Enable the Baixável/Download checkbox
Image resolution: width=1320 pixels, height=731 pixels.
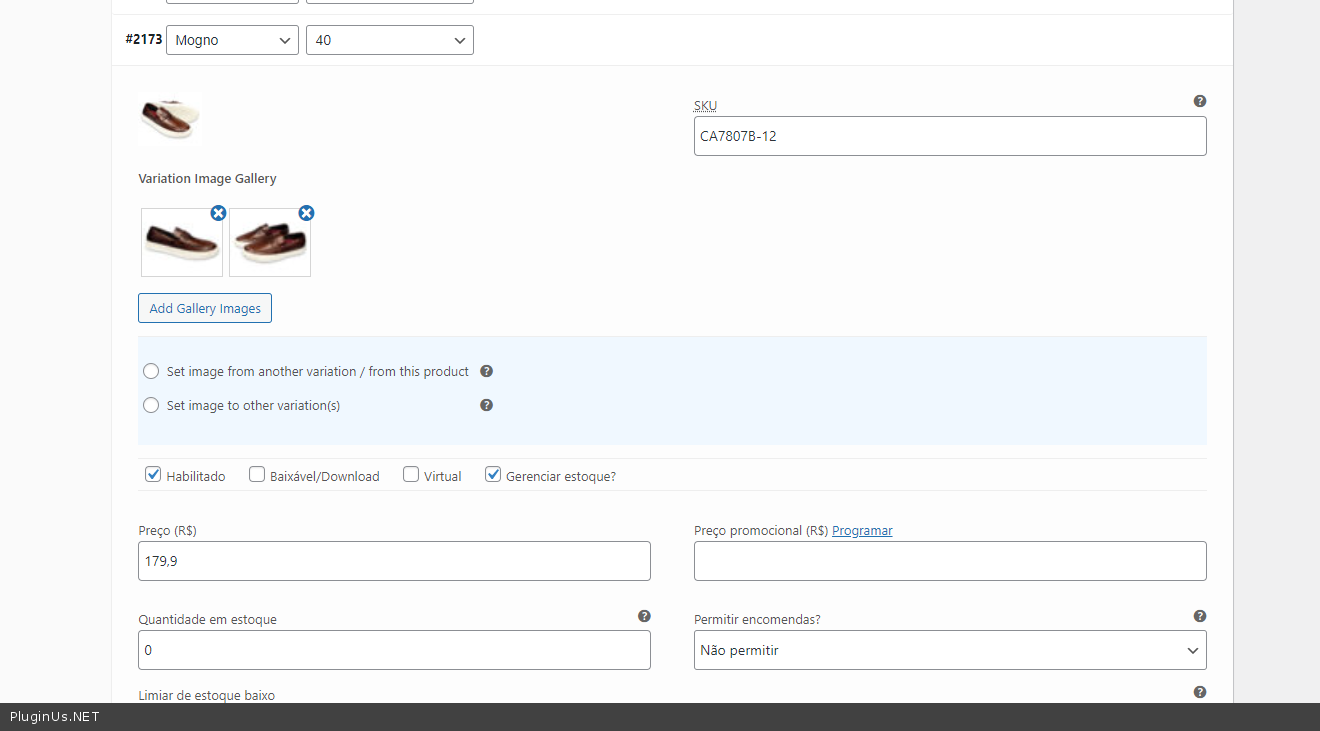pyautogui.click(x=257, y=475)
